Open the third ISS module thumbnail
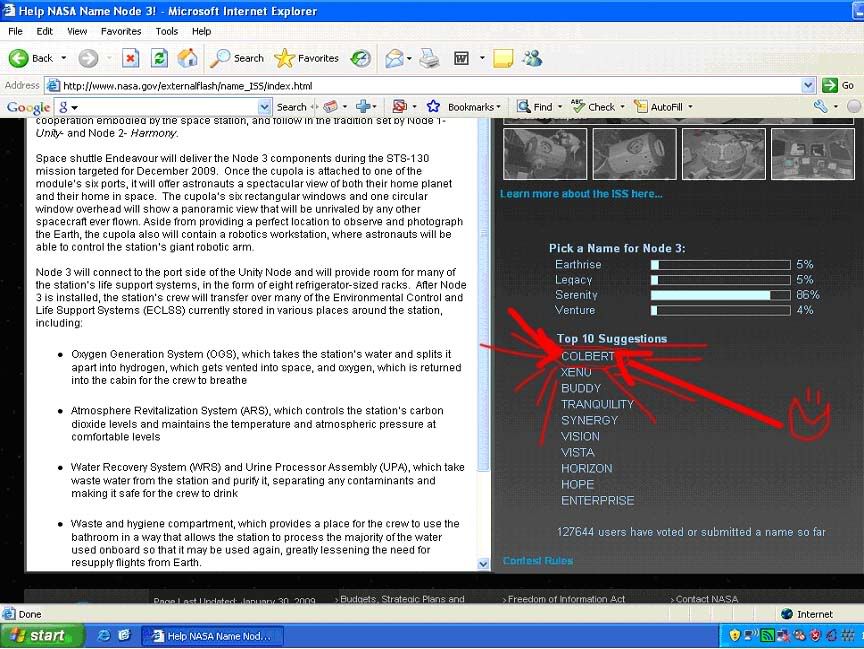This screenshot has width=864, height=649. tap(723, 154)
